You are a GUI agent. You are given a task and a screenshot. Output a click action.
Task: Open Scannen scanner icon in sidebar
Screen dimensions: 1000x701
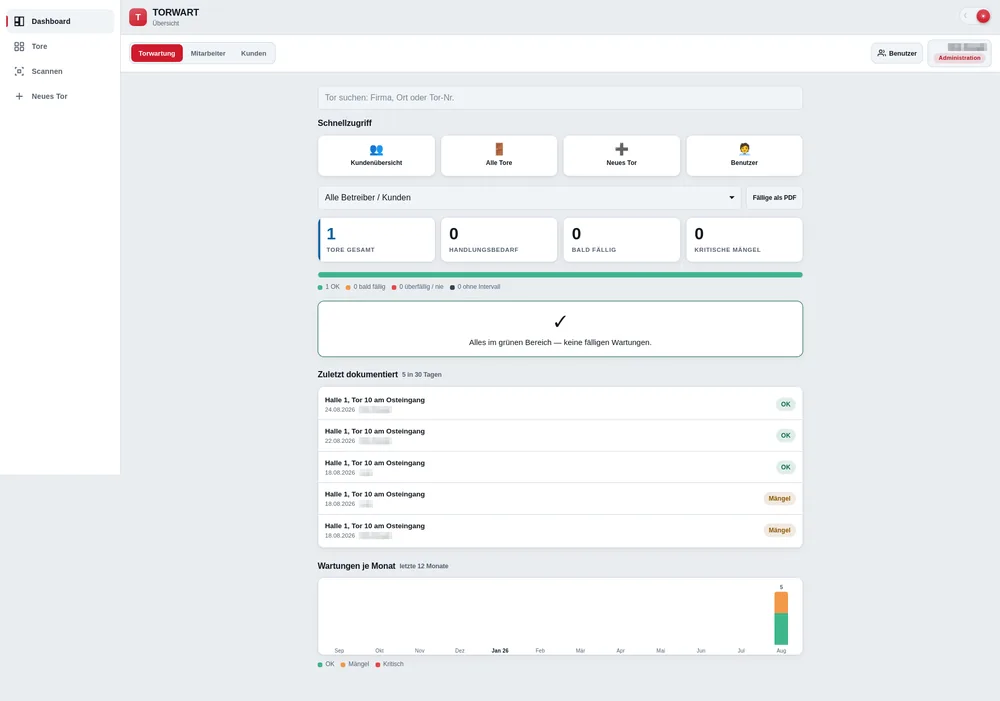(19, 71)
